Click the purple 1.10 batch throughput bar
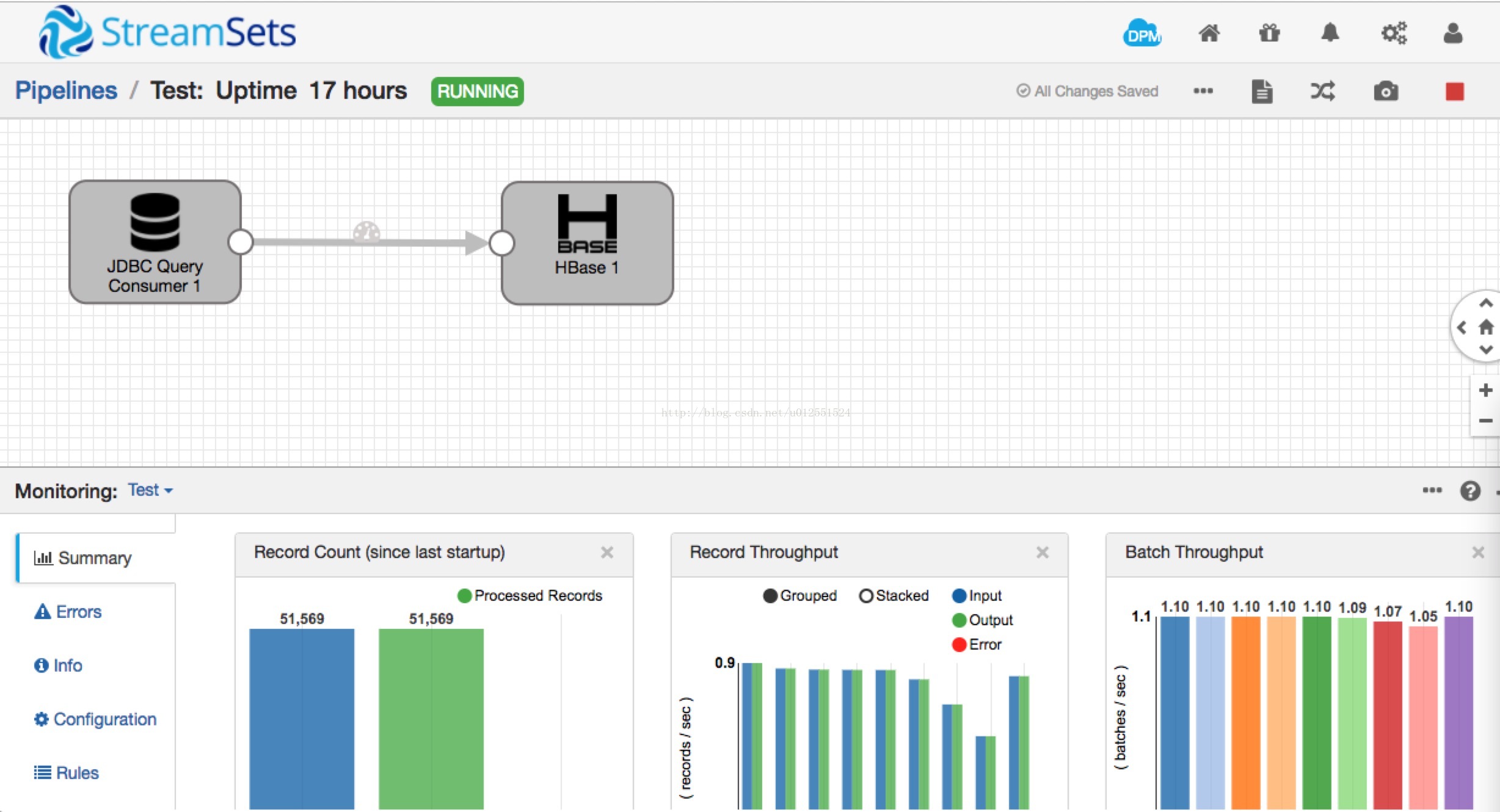This screenshot has height=812, width=1500. [x=1458, y=713]
